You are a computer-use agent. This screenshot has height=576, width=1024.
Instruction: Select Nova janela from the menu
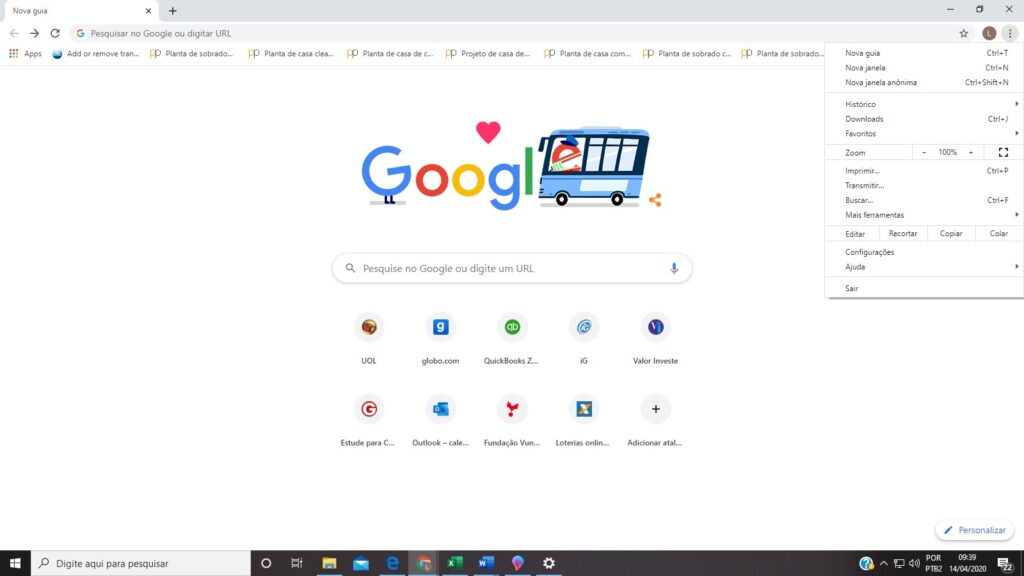(x=924, y=68)
